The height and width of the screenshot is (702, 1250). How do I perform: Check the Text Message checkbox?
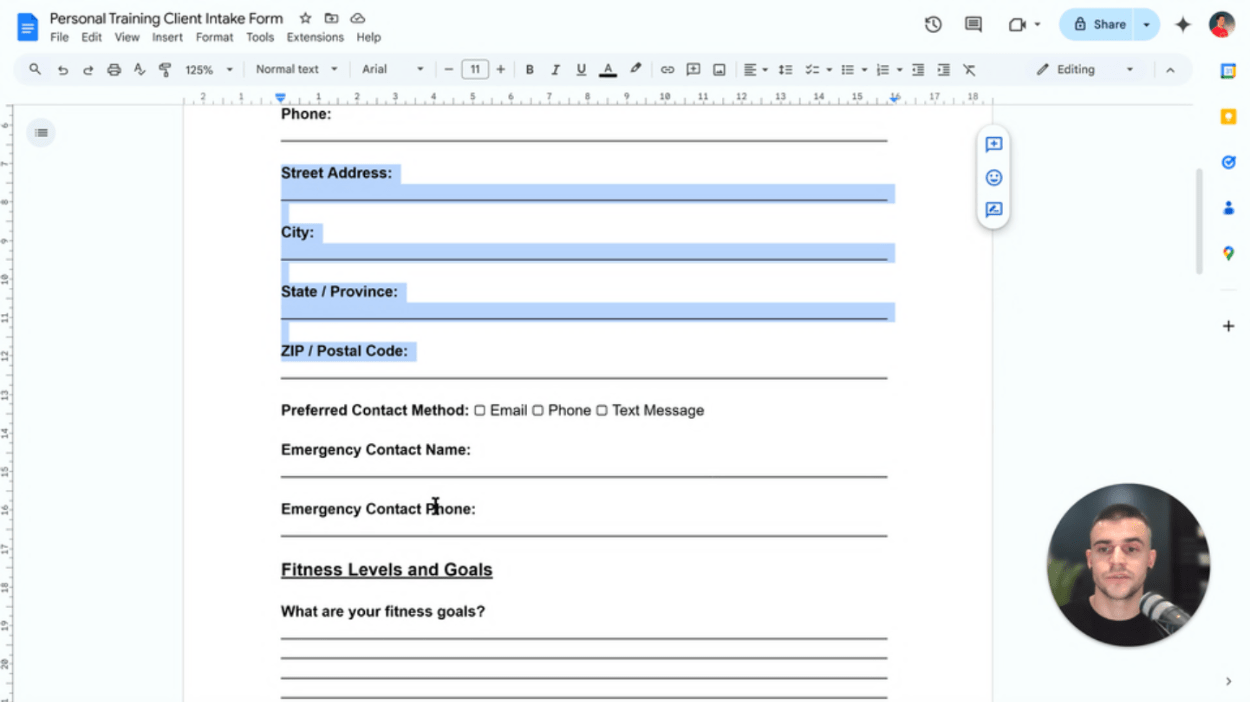click(x=601, y=410)
